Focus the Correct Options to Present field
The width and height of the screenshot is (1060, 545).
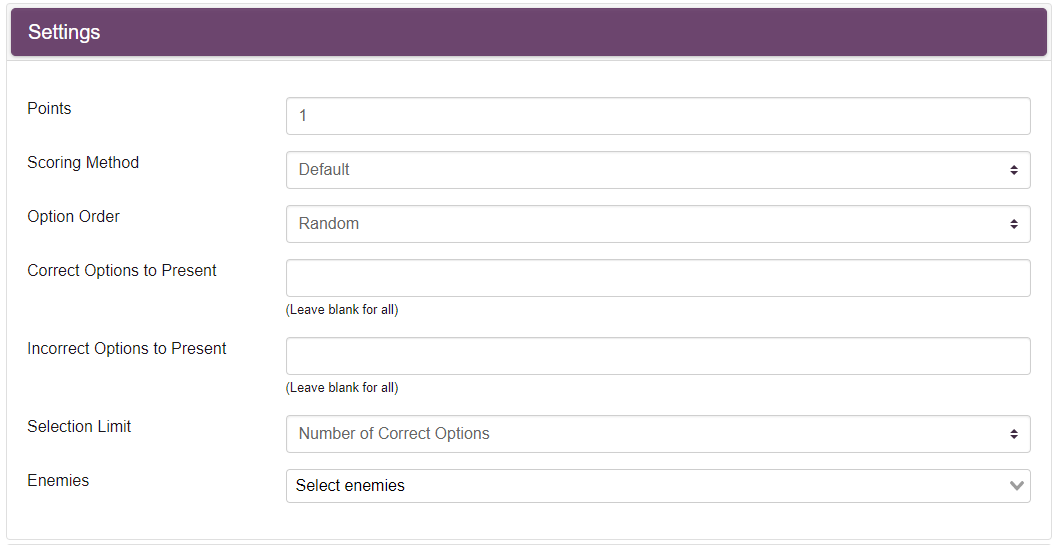coord(658,278)
